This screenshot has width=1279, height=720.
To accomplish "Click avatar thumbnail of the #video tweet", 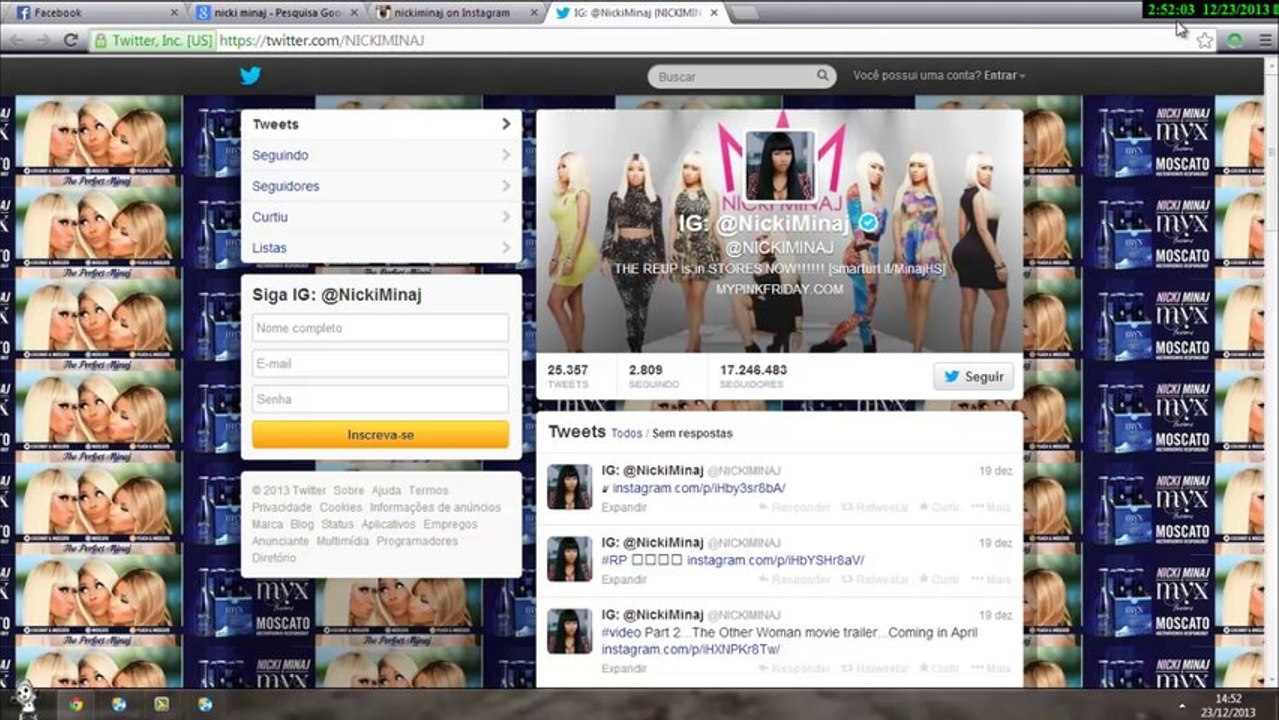I will point(569,631).
